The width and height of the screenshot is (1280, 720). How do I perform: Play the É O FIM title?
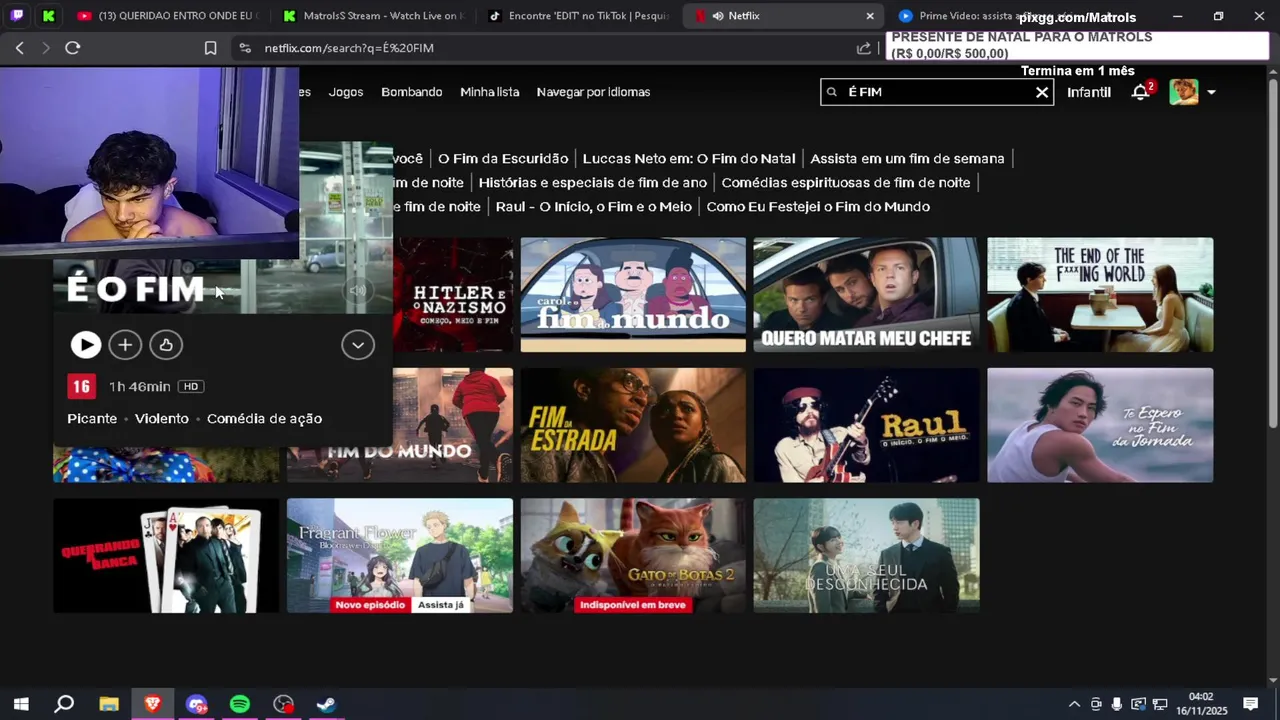[85, 345]
